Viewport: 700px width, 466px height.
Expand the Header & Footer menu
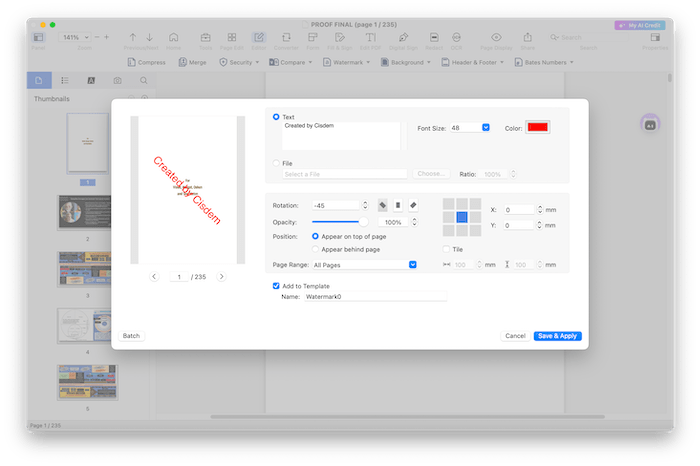point(473,62)
